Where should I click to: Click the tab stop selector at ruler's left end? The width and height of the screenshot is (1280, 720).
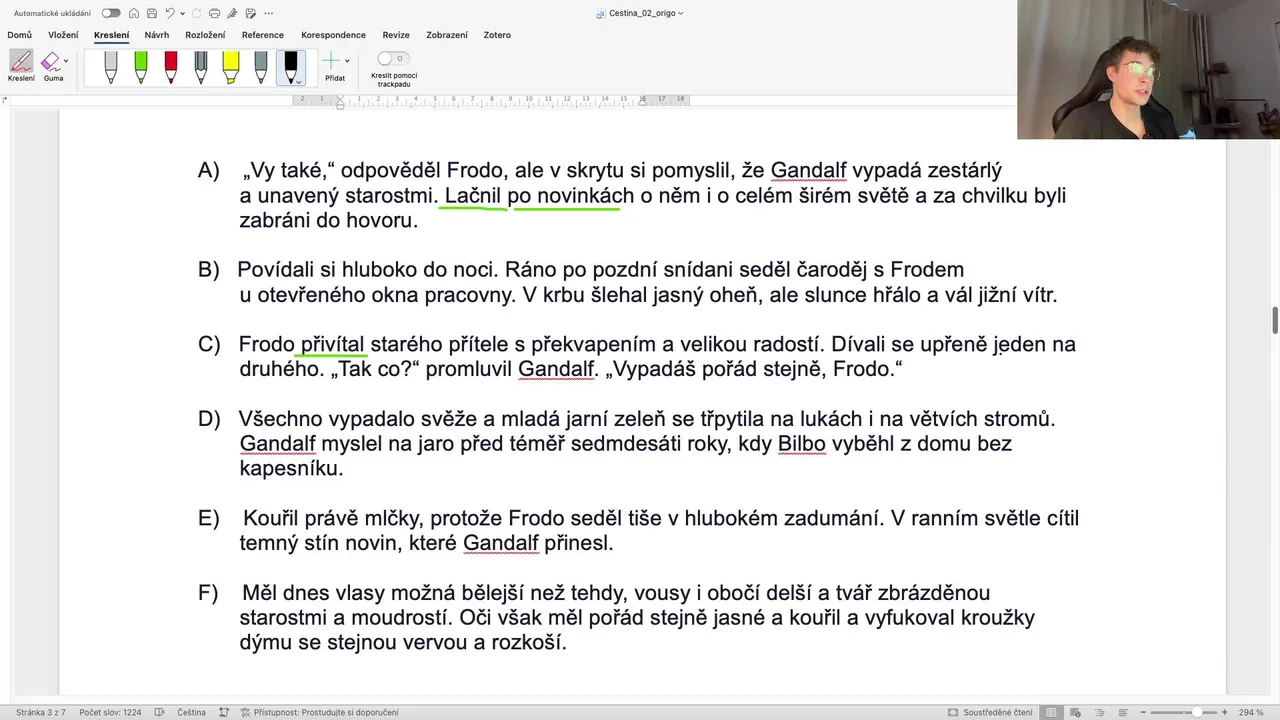(x=5, y=99)
